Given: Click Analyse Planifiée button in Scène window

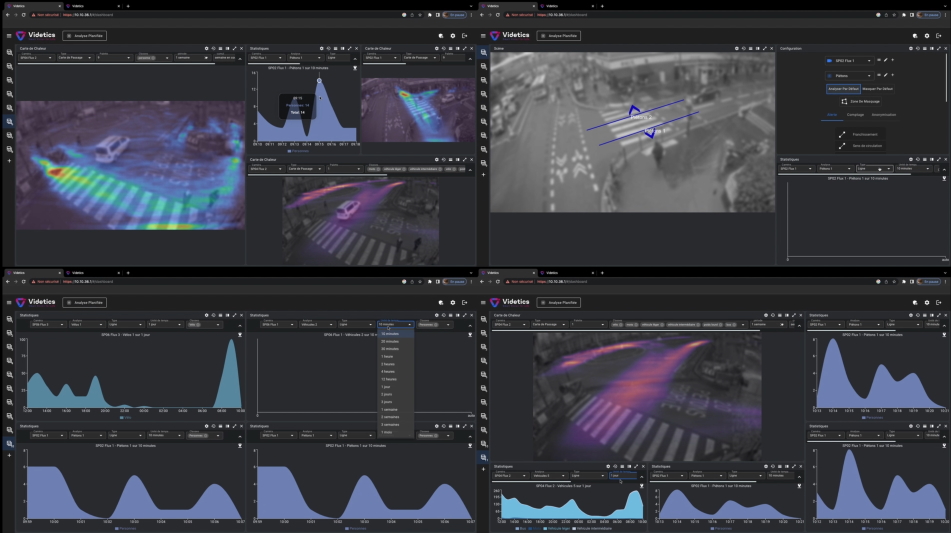Looking at the screenshot, I should tap(559, 36).
